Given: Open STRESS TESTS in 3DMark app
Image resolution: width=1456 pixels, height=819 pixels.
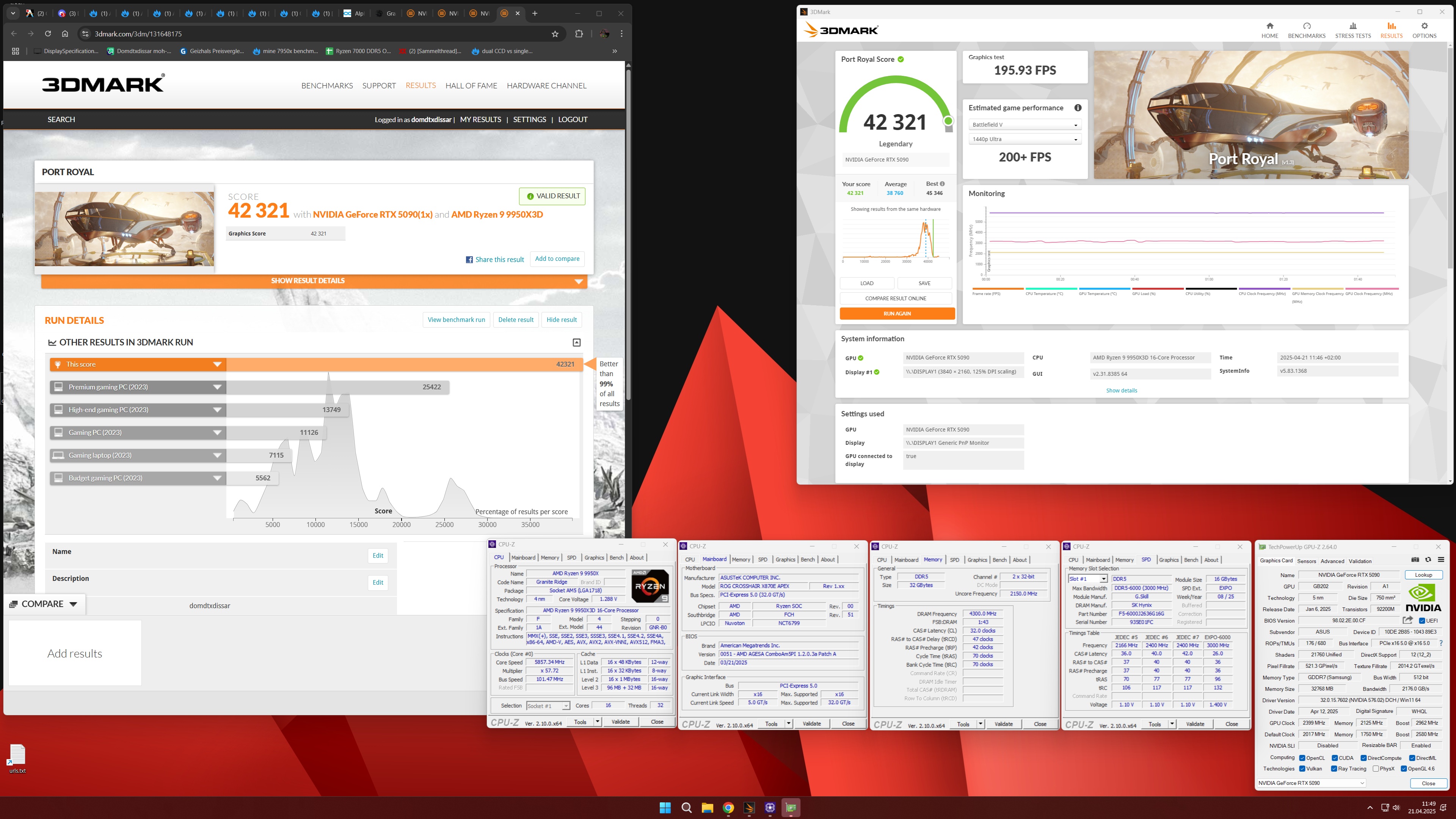Looking at the screenshot, I should (1352, 30).
